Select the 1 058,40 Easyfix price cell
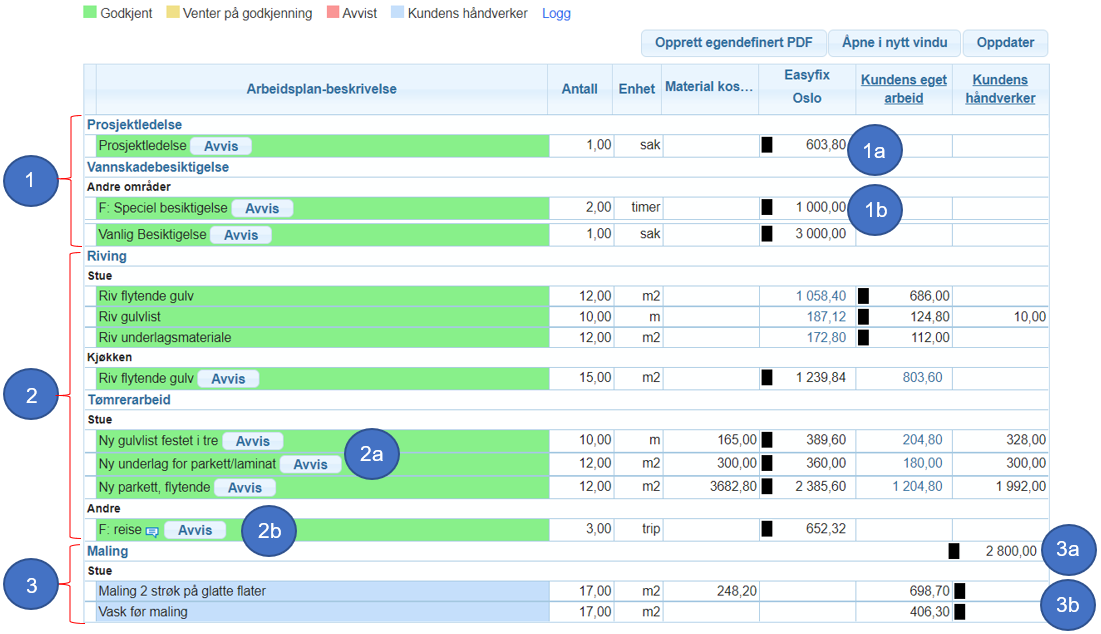Screen dimensions: 1101x634 820,296
